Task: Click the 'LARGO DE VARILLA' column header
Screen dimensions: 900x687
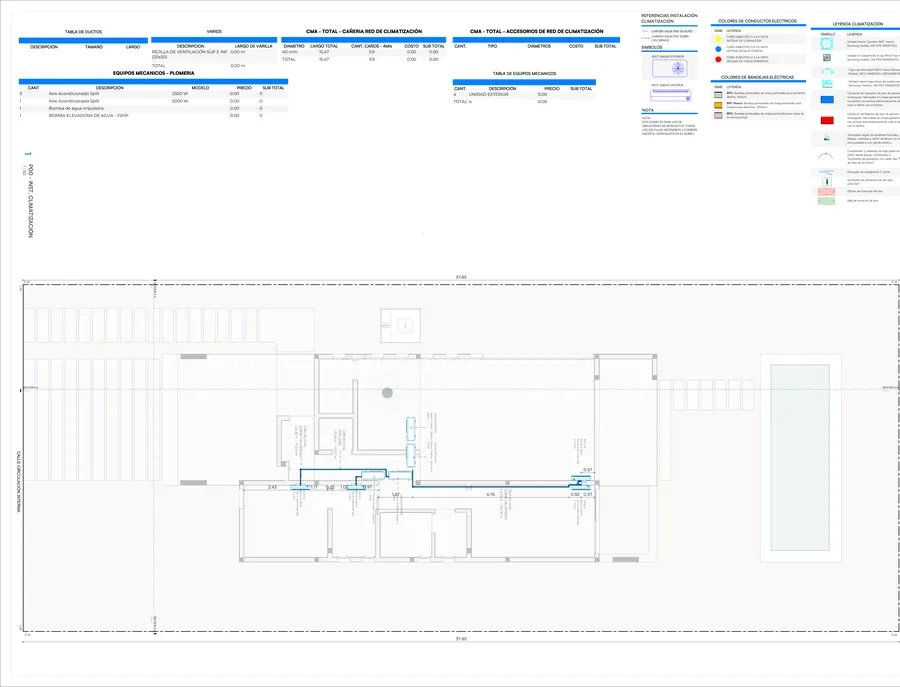Action: pos(254,46)
